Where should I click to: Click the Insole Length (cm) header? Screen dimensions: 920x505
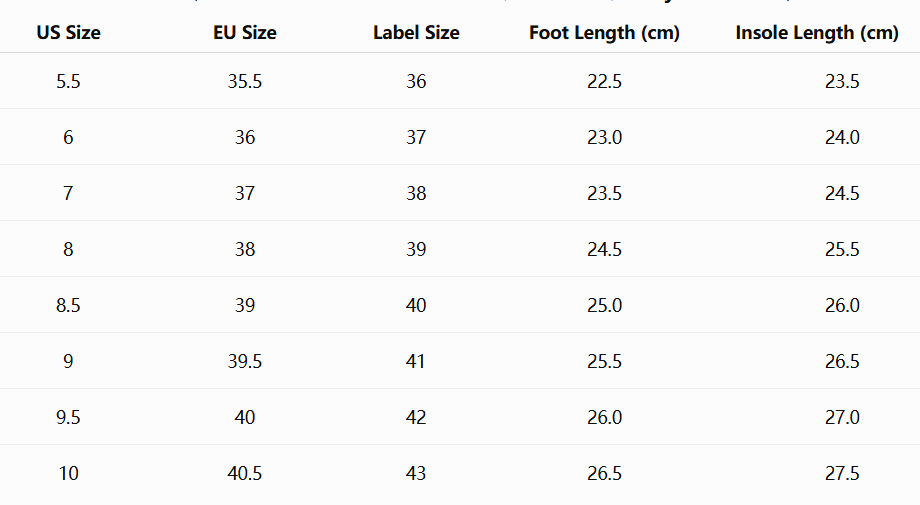[817, 33]
